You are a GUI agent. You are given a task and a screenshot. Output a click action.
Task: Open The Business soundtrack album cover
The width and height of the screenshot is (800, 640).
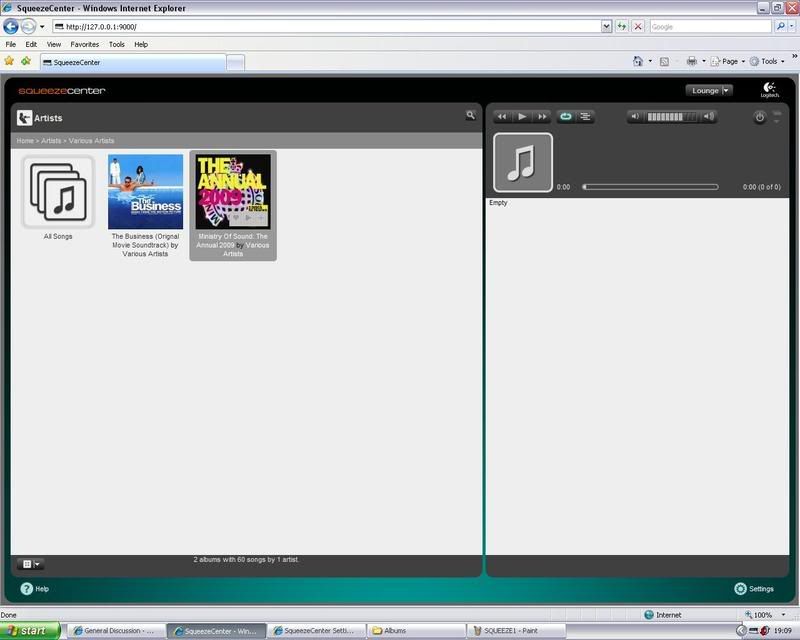[x=145, y=192]
